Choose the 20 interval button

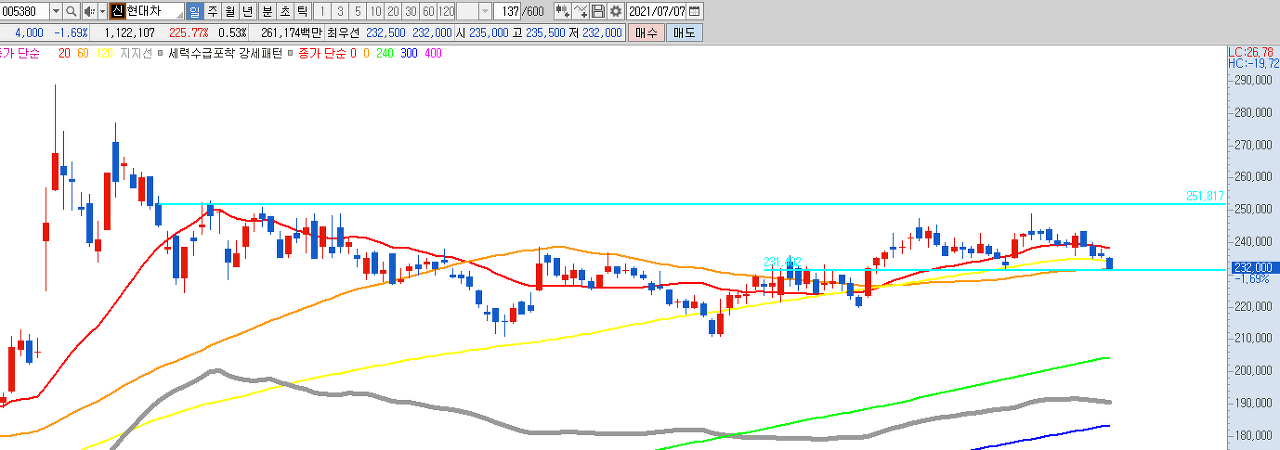[x=393, y=11]
